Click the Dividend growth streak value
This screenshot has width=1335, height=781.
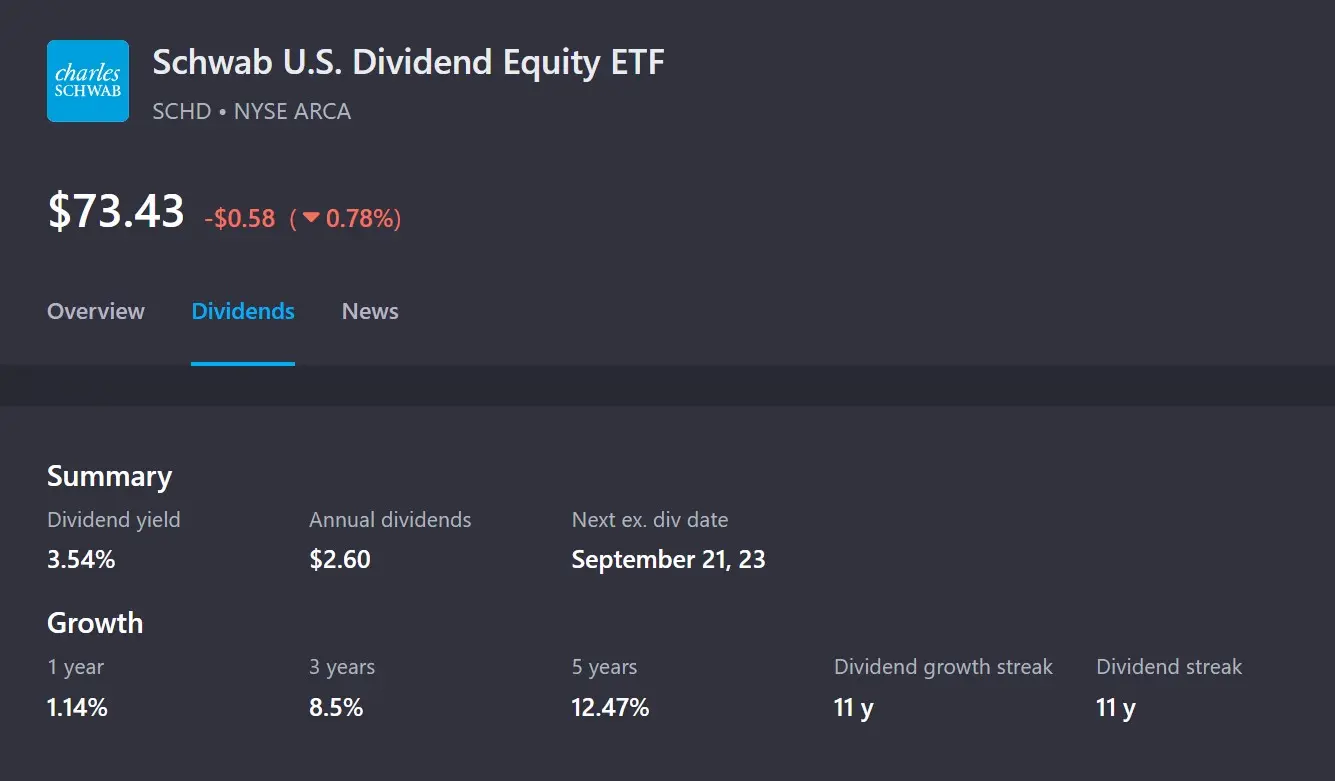point(853,708)
